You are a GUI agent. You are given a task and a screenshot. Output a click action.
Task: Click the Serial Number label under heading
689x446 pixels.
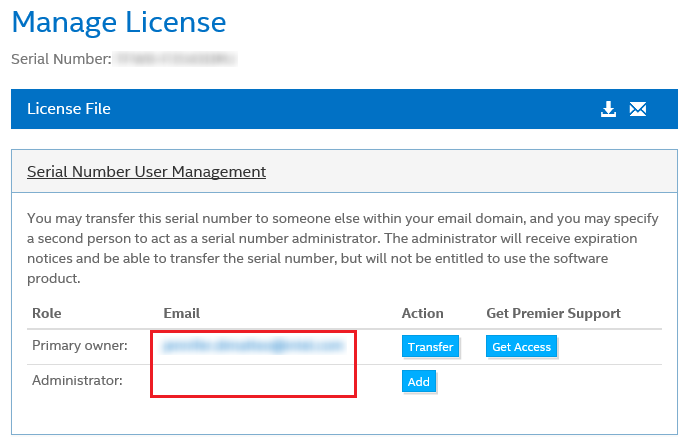click(61, 59)
